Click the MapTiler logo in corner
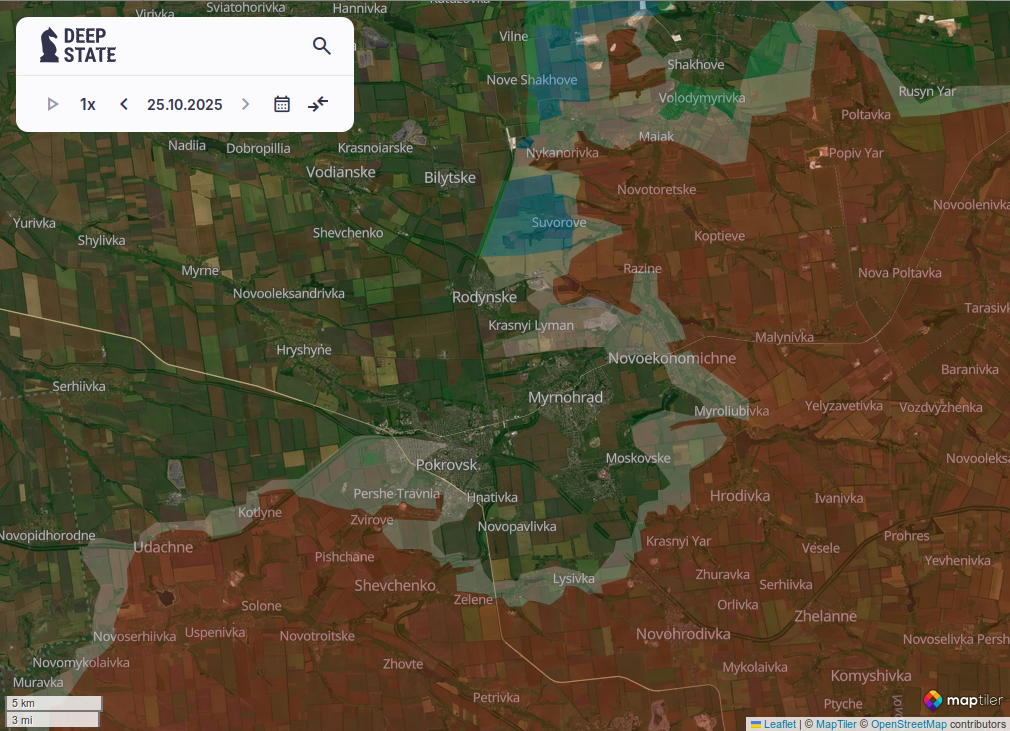Screen dimensions: 1010x731 click(962, 700)
